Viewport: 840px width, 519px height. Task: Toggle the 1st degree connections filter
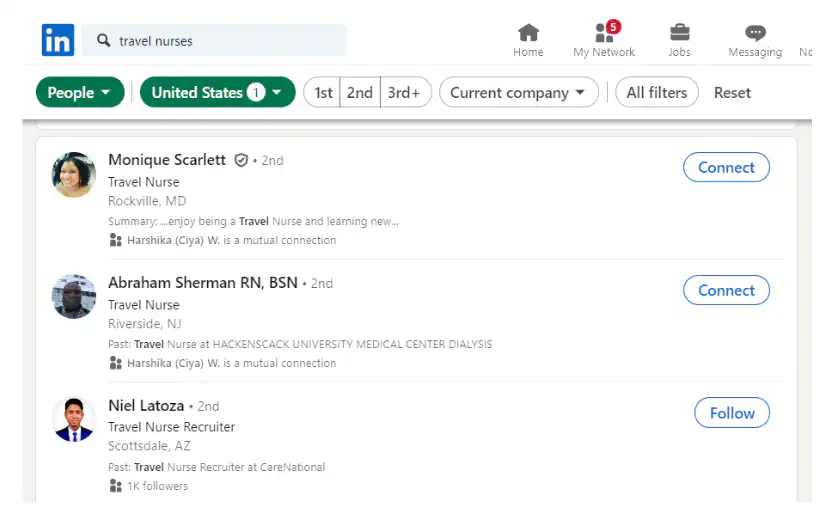pos(323,93)
